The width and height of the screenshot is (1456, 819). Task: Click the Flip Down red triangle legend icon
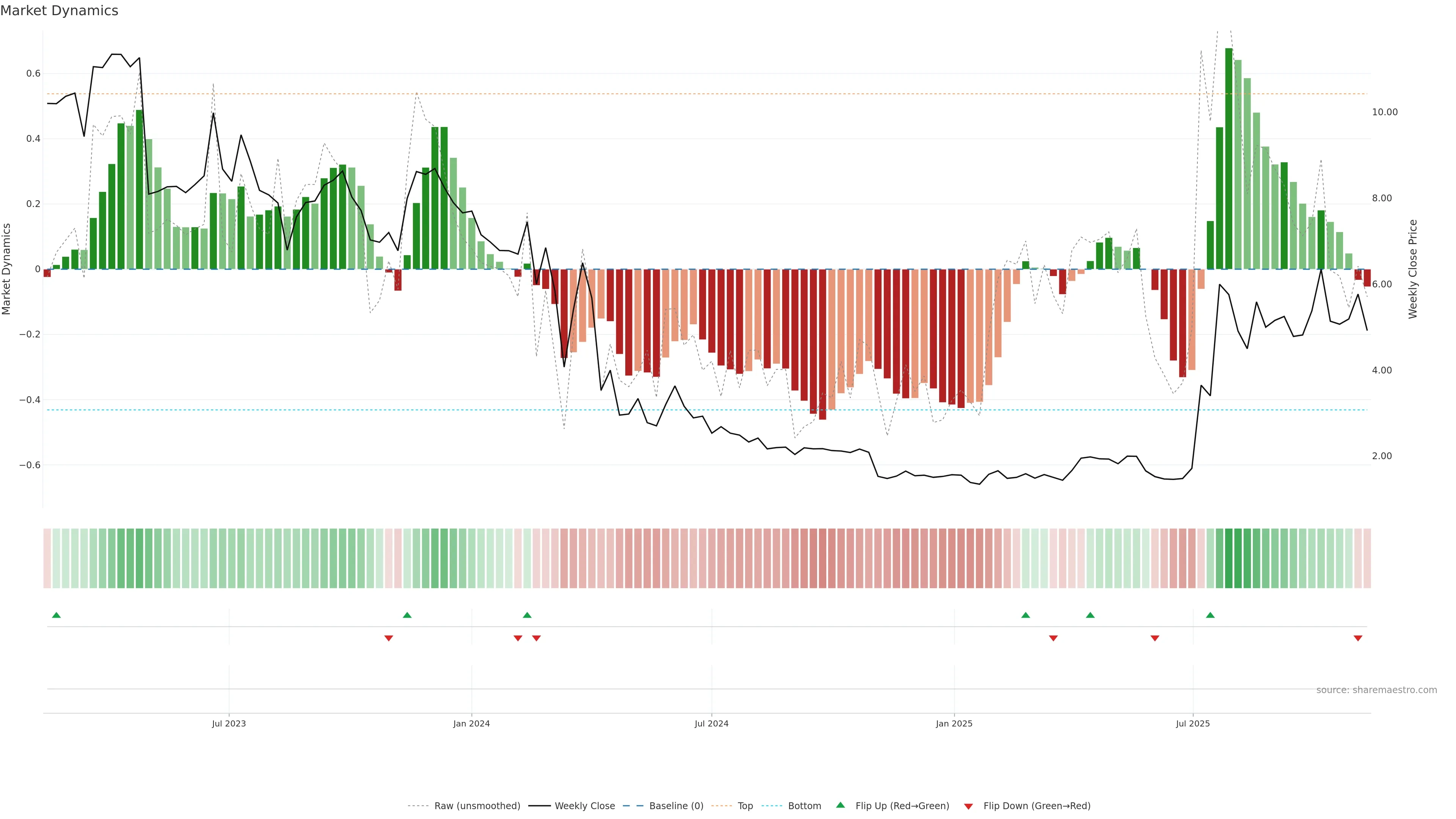968,806
